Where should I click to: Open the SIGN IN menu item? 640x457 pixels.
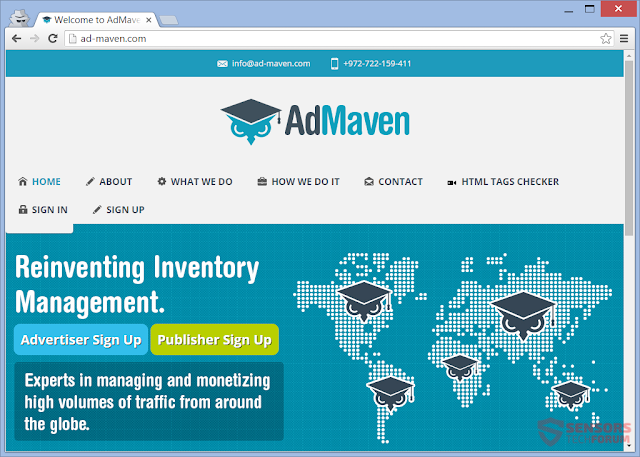(49, 210)
